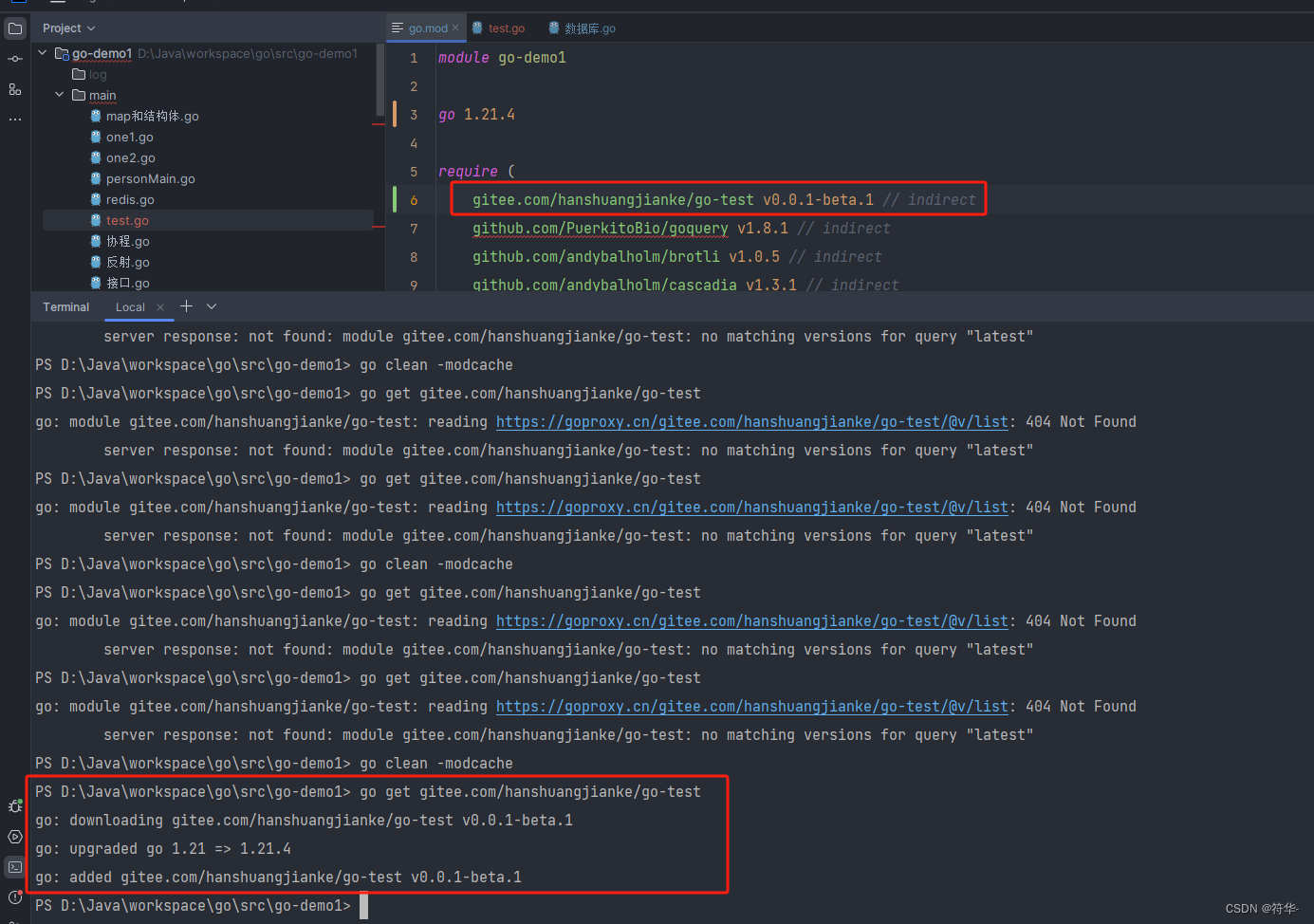Image resolution: width=1314 pixels, height=924 pixels.
Task: Open personMain.go in the project tree
Action: 150,178
